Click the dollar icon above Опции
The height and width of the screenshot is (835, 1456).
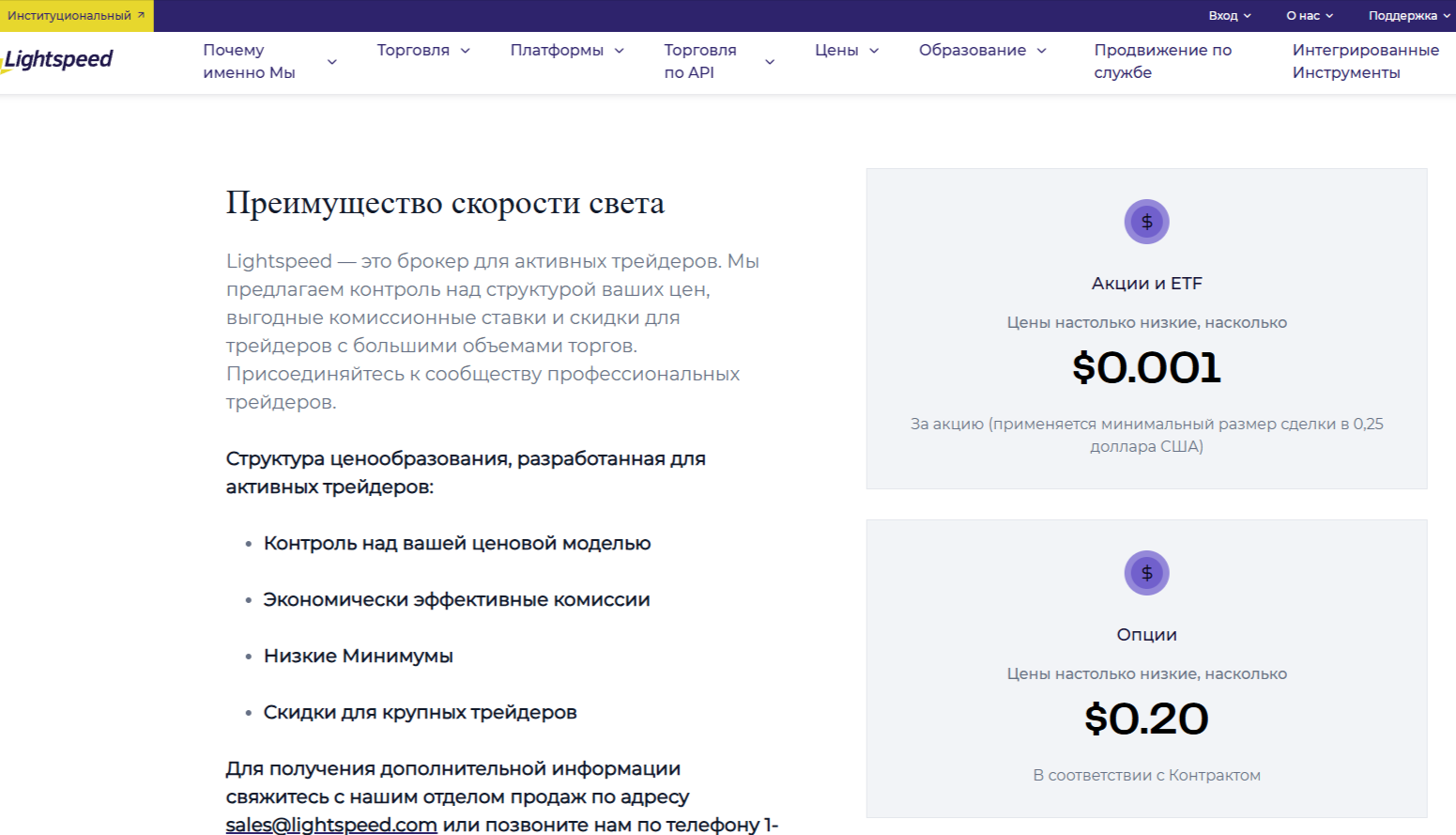click(1146, 573)
